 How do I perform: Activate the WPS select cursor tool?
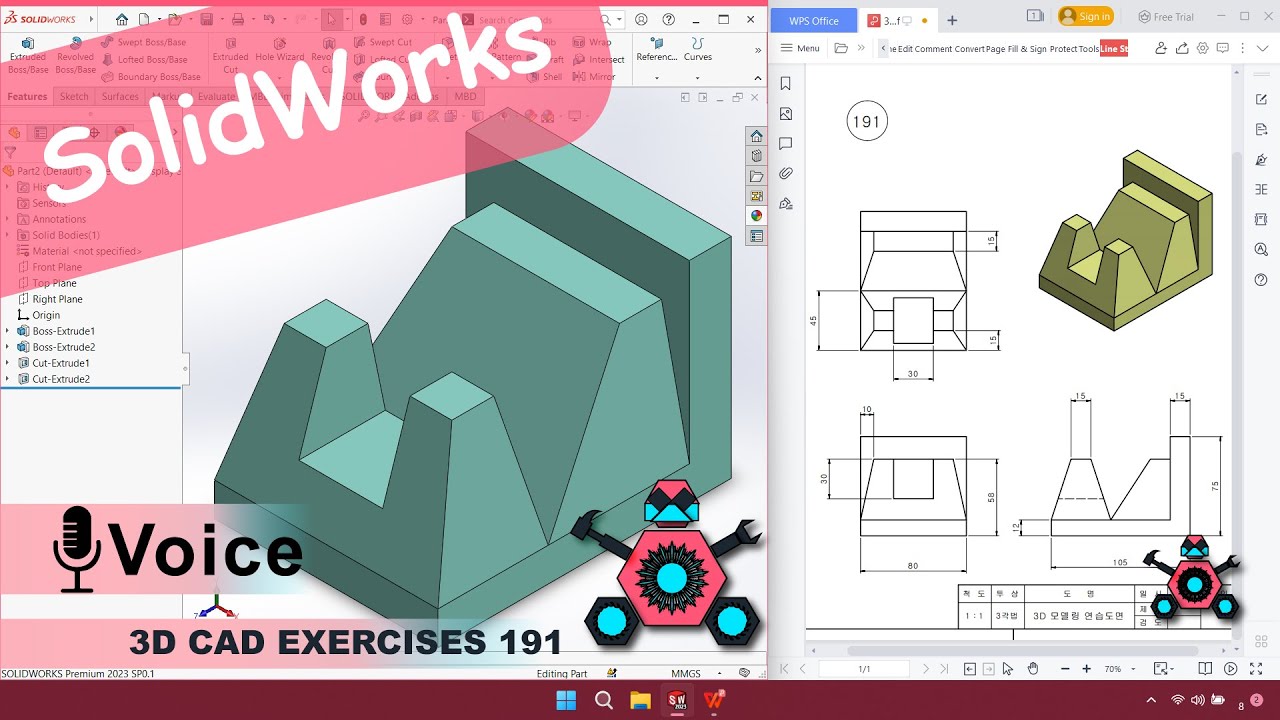point(1008,668)
